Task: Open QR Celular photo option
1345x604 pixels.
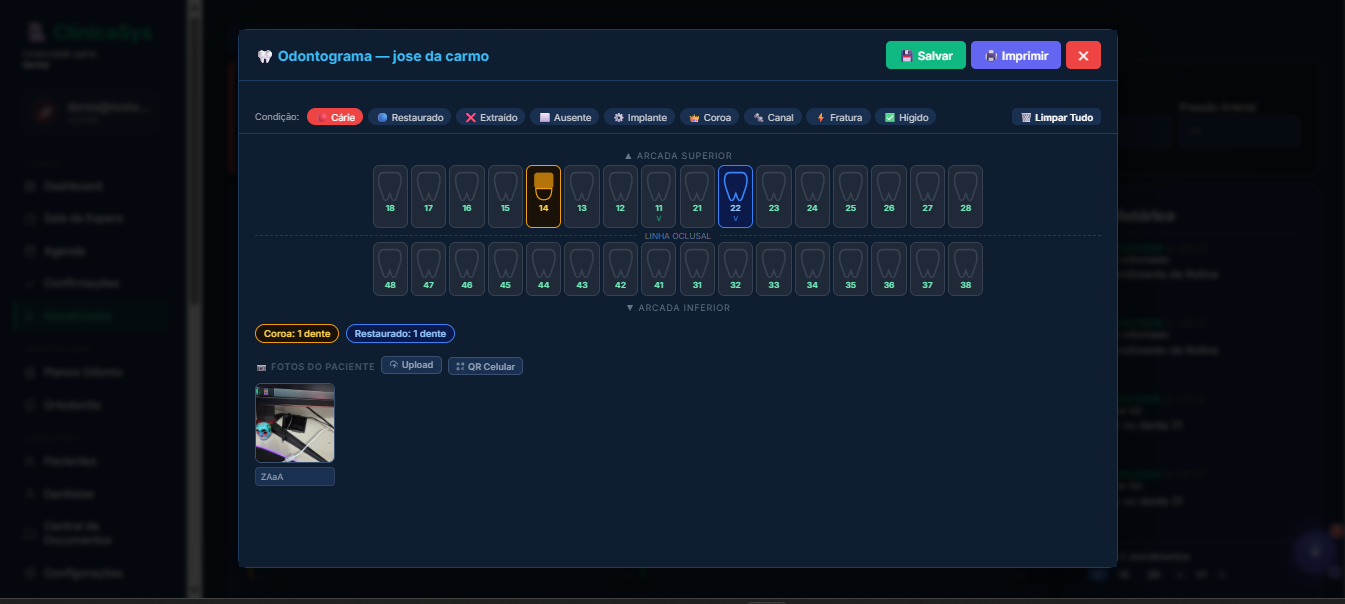Action: pyautogui.click(x=485, y=366)
